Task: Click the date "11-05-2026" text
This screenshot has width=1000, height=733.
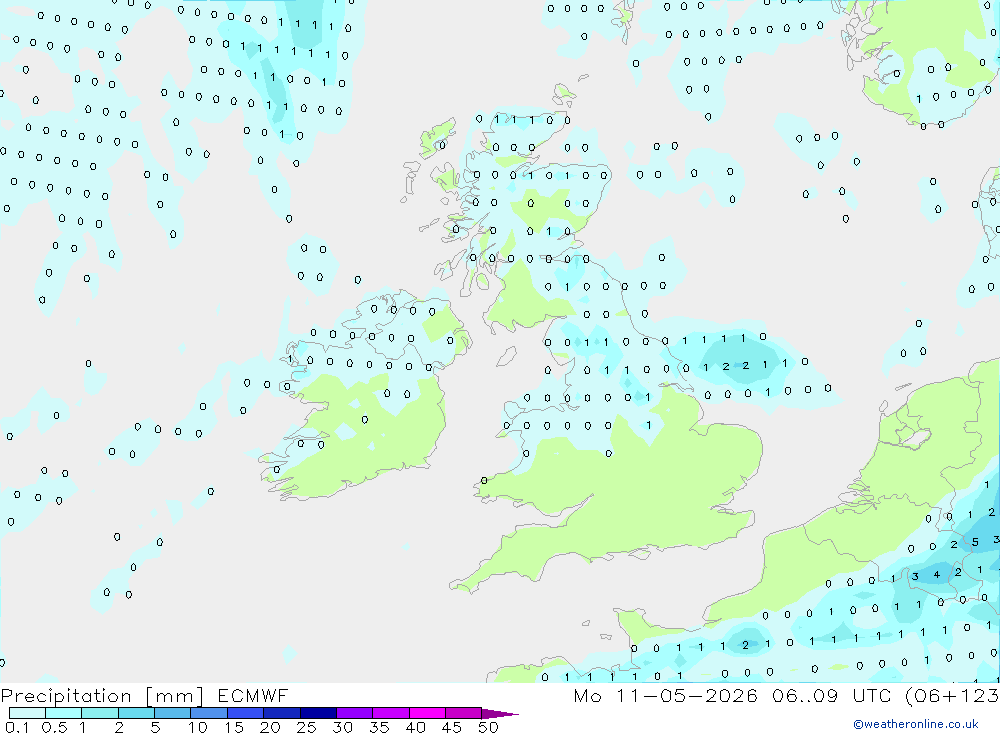Action: click(x=687, y=695)
